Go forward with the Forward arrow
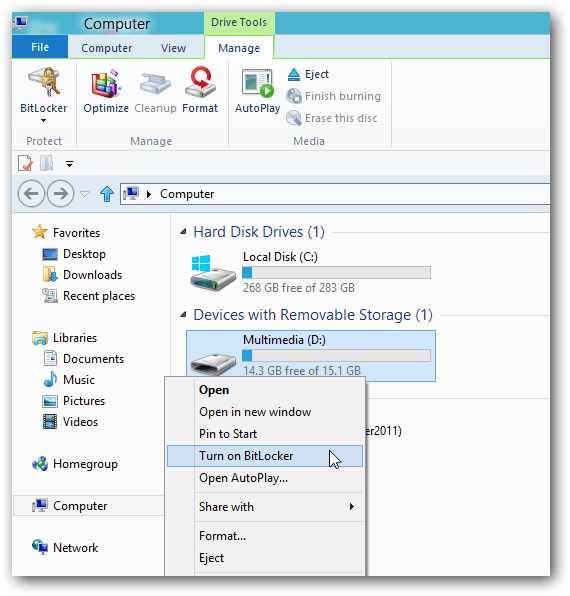 pyautogui.click(x=60, y=193)
